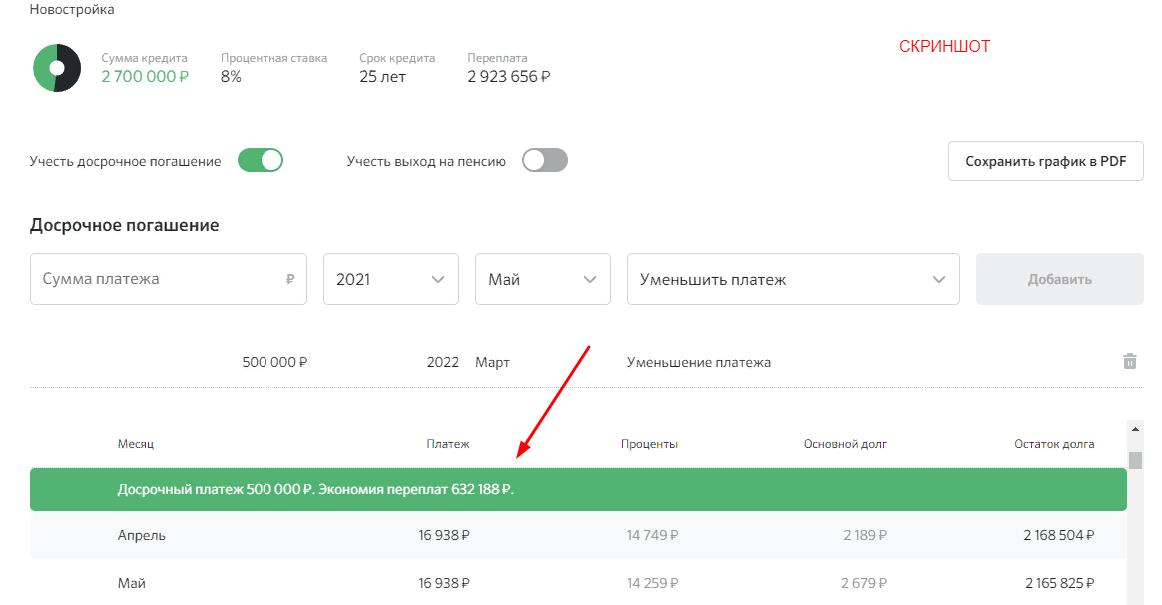Click the interest rate value 8%

click(x=231, y=76)
